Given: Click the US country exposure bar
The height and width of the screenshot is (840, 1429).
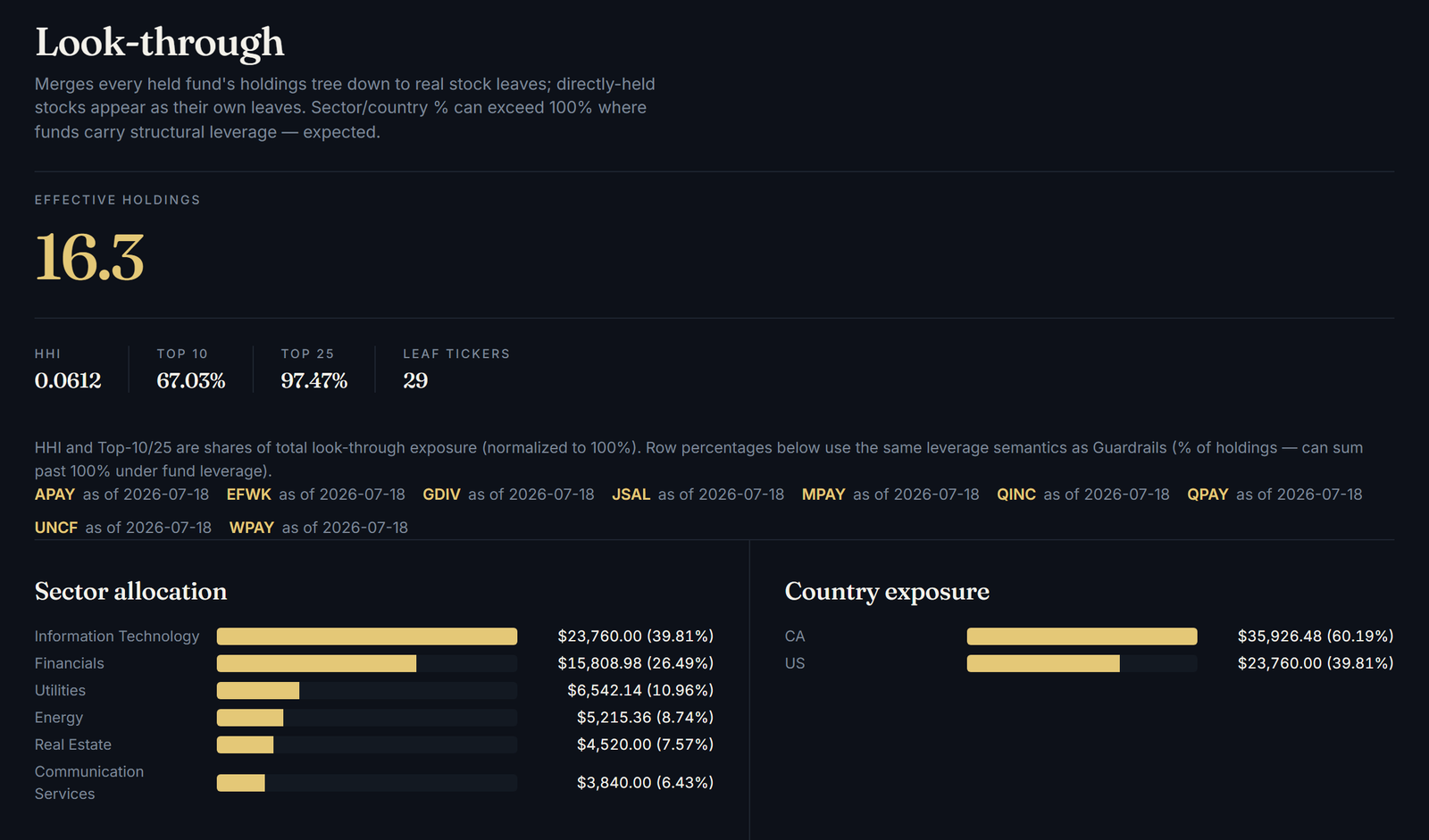Looking at the screenshot, I should click(x=1082, y=663).
